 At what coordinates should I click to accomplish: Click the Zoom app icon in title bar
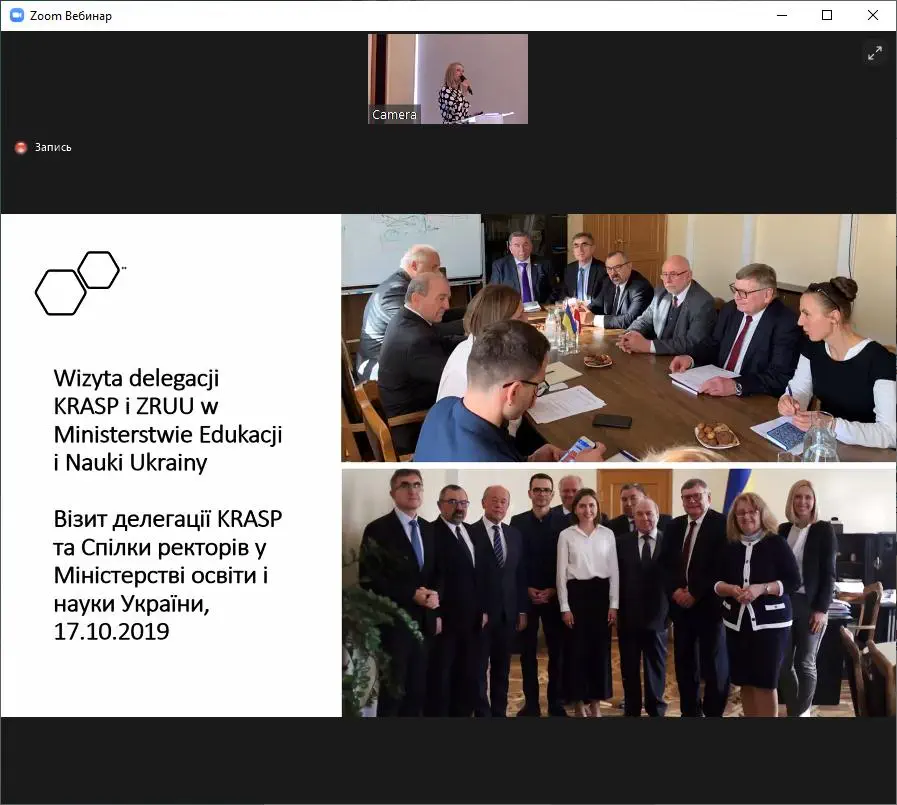click(x=17, y=15)
